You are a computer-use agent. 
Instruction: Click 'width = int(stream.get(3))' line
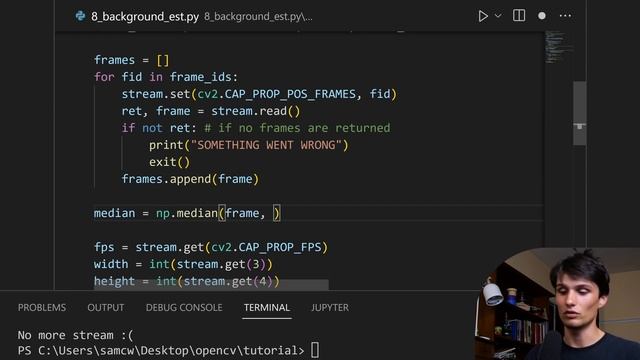(183, 264)
